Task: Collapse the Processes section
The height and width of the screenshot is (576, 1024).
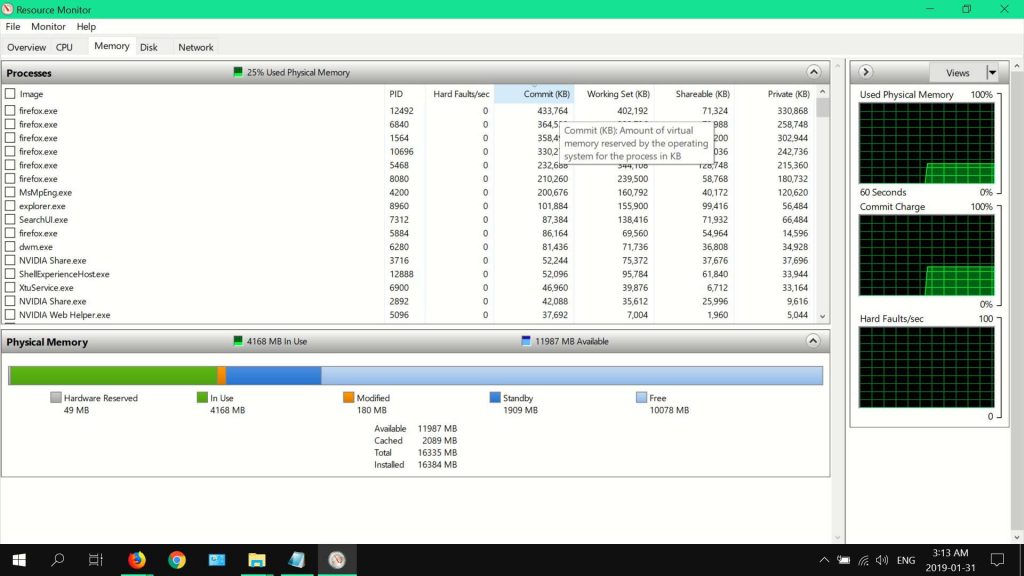Action: coord(813,72)
